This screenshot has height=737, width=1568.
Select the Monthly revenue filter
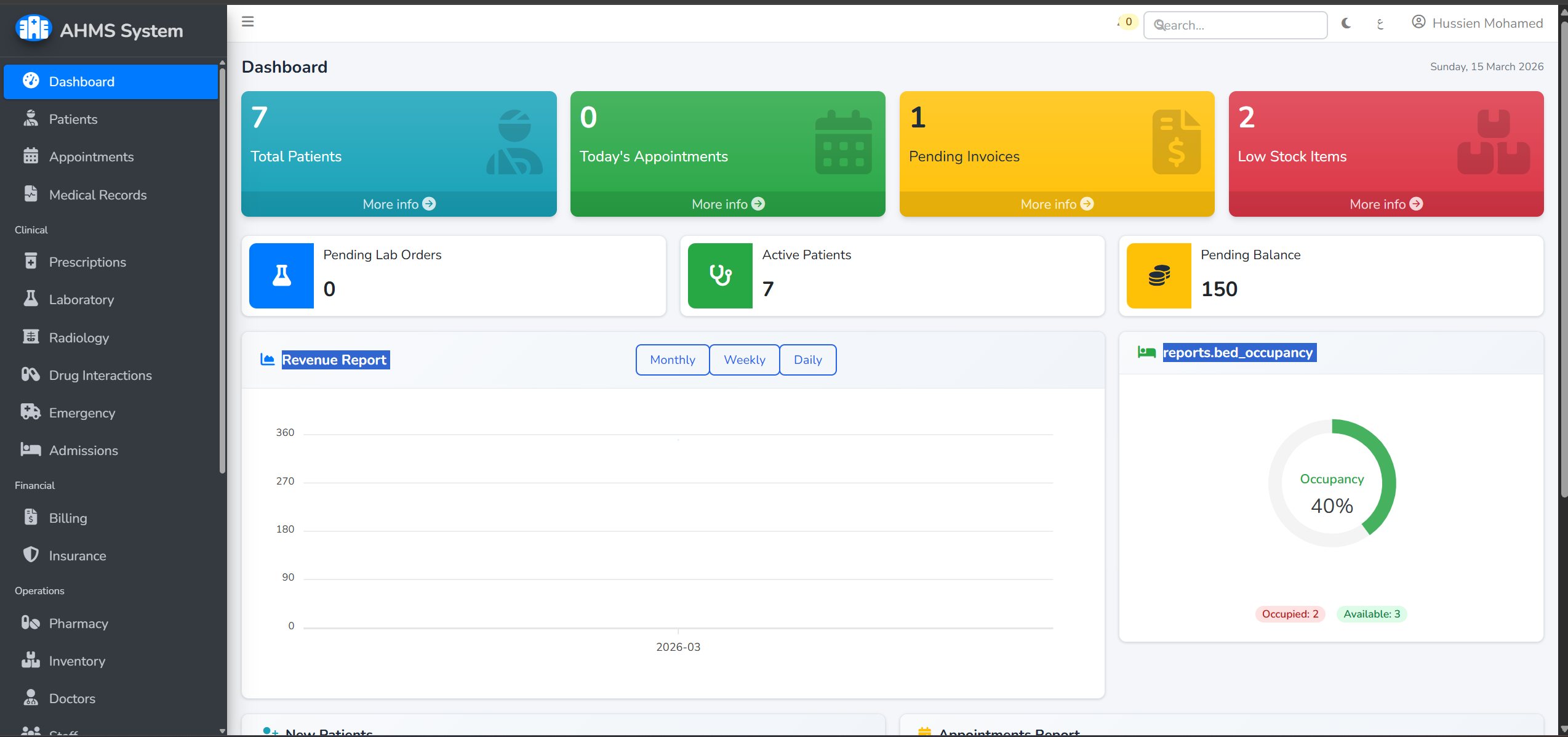coord(672,360)
